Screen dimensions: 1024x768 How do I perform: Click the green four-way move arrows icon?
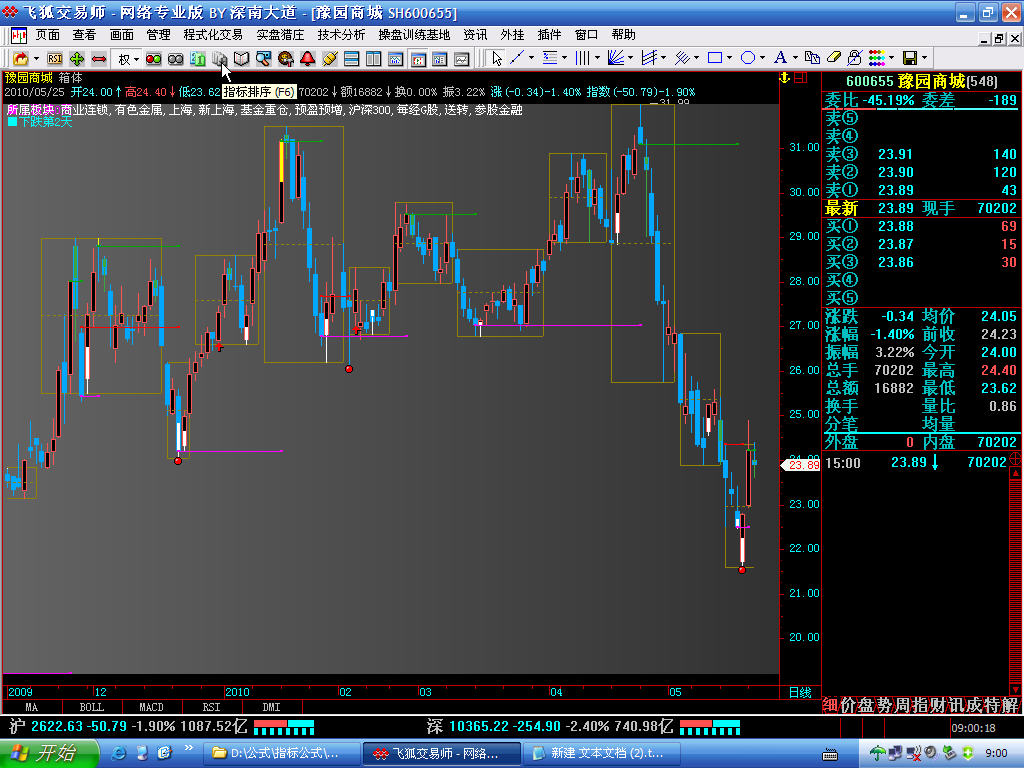pos(77,59)
